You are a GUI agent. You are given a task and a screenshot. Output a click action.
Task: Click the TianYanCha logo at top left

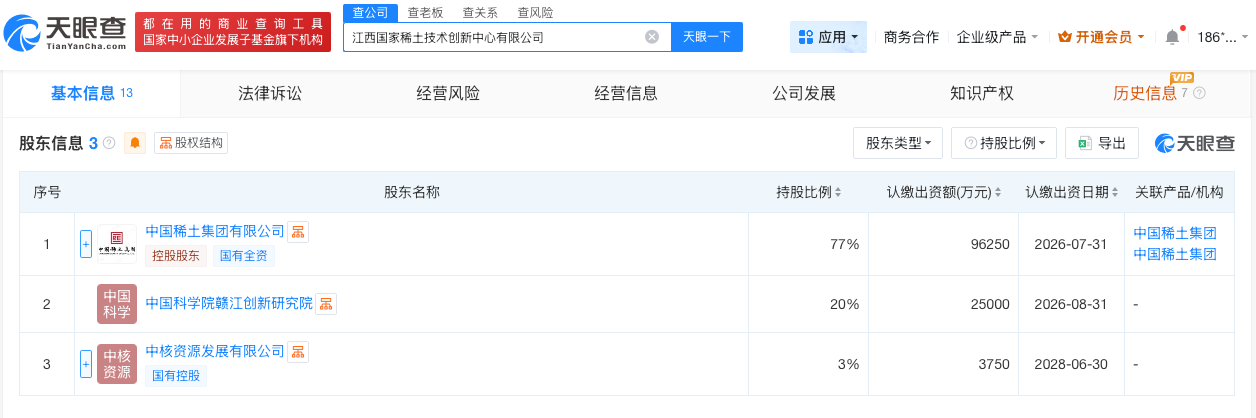point(65,32)
